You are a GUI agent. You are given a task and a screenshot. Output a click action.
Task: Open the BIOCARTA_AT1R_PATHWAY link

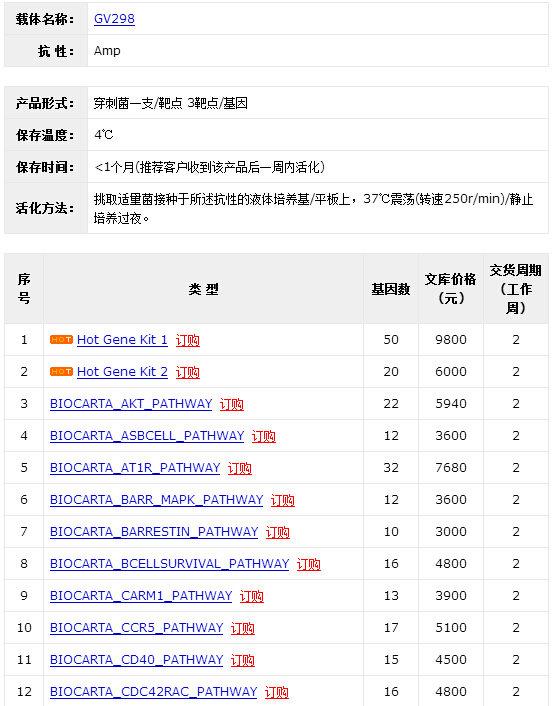pyautogui.click(x=135, y=468)
